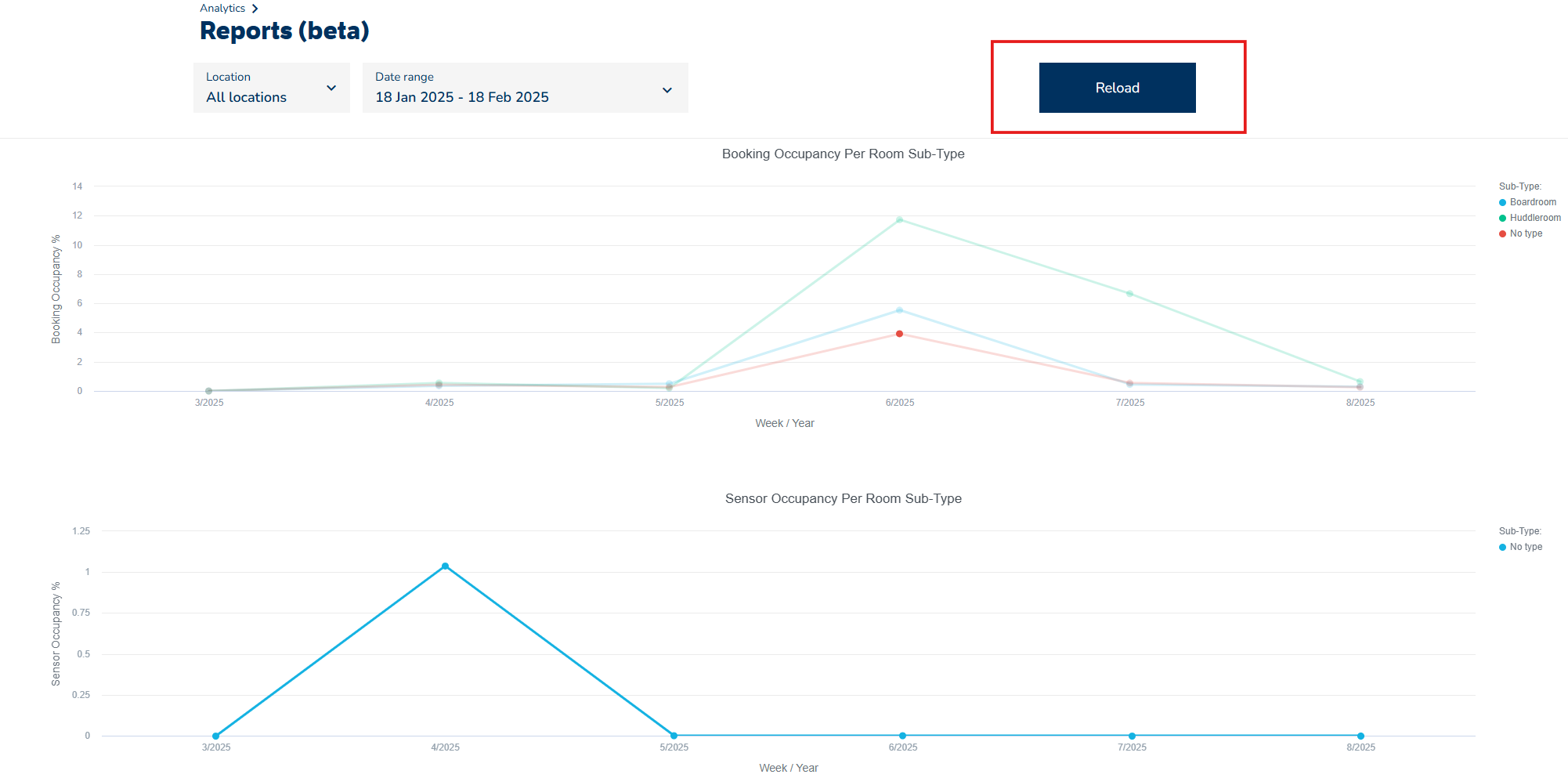Screen dimensions: 1568x778
Task: Open the Analytics breadcrumb link
Action: 222,9
